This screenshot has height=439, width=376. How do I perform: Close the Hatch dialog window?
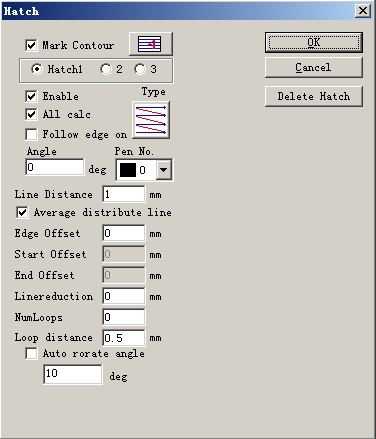click(363, 11)
